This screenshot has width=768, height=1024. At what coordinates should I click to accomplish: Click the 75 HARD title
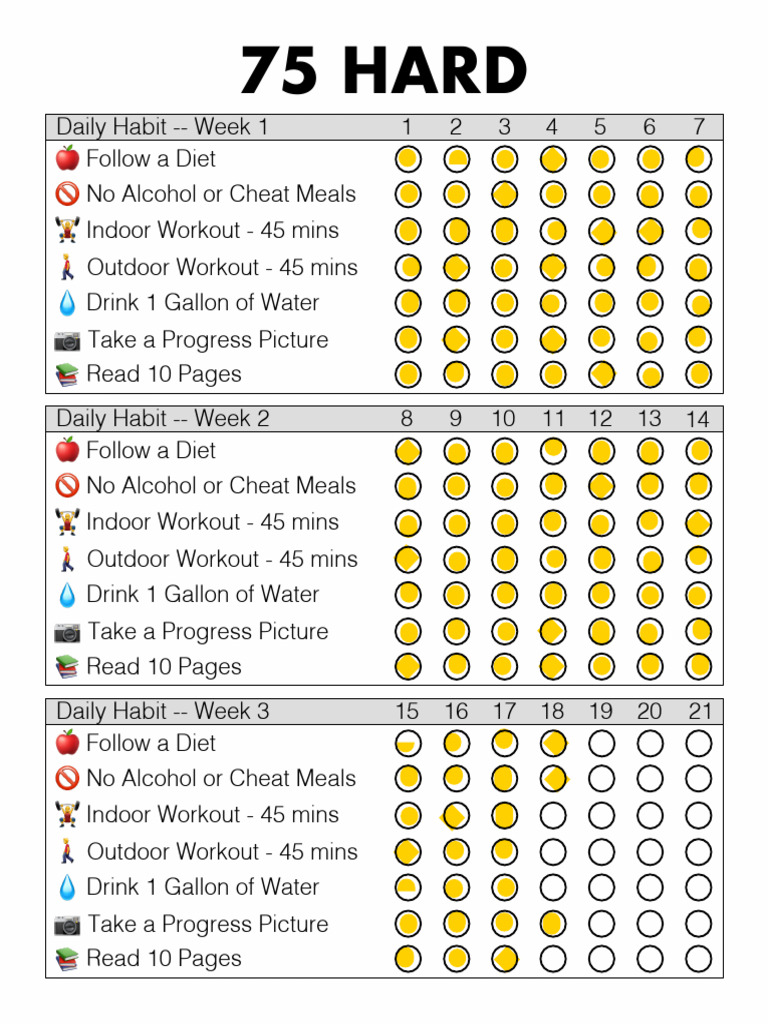(x=384, y=72)
